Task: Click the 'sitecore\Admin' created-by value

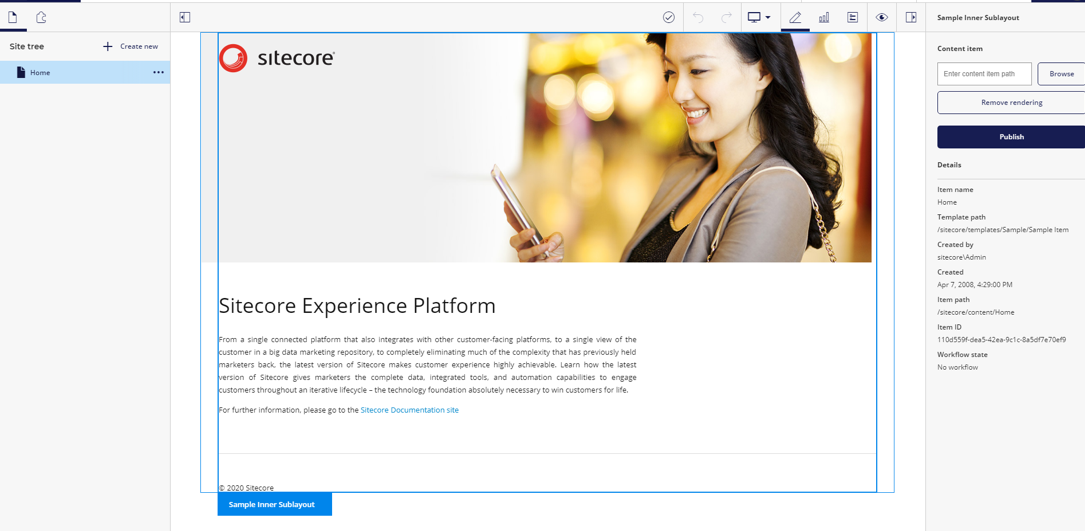Action: [x=962, y=257]
